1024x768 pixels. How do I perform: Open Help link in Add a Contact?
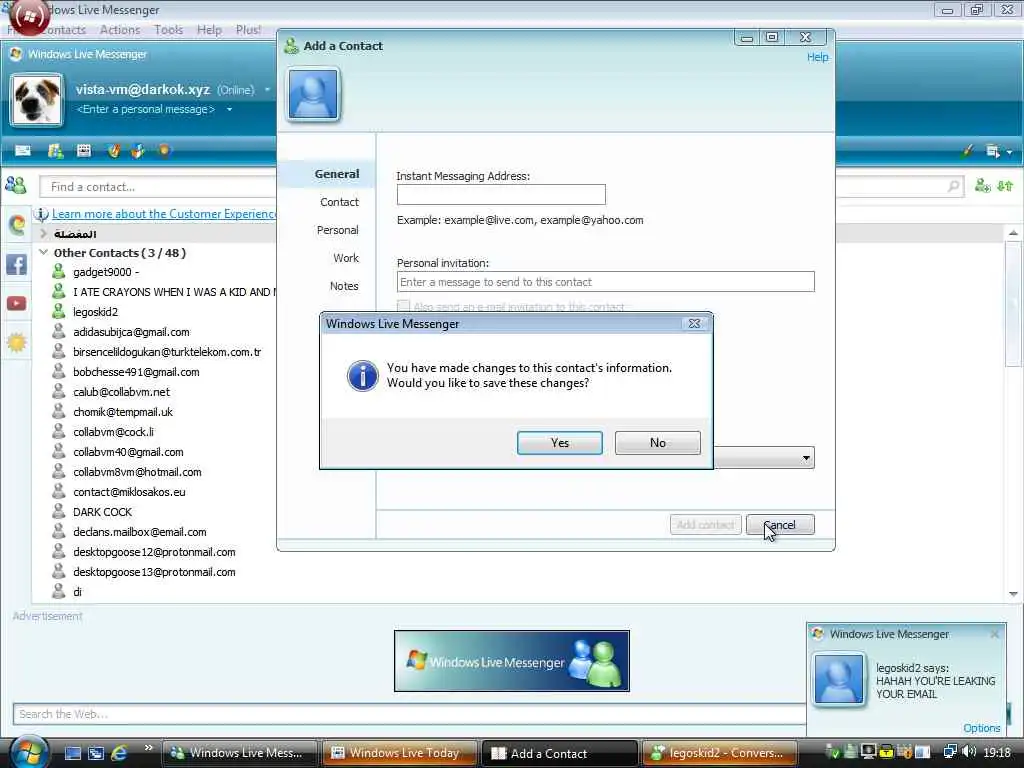tap(817, 57)
